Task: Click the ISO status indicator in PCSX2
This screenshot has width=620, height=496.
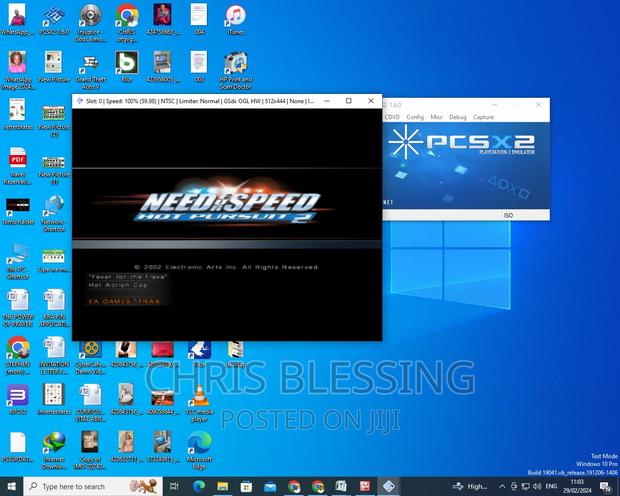Action: pyautogui.click(x=508, y=215)
